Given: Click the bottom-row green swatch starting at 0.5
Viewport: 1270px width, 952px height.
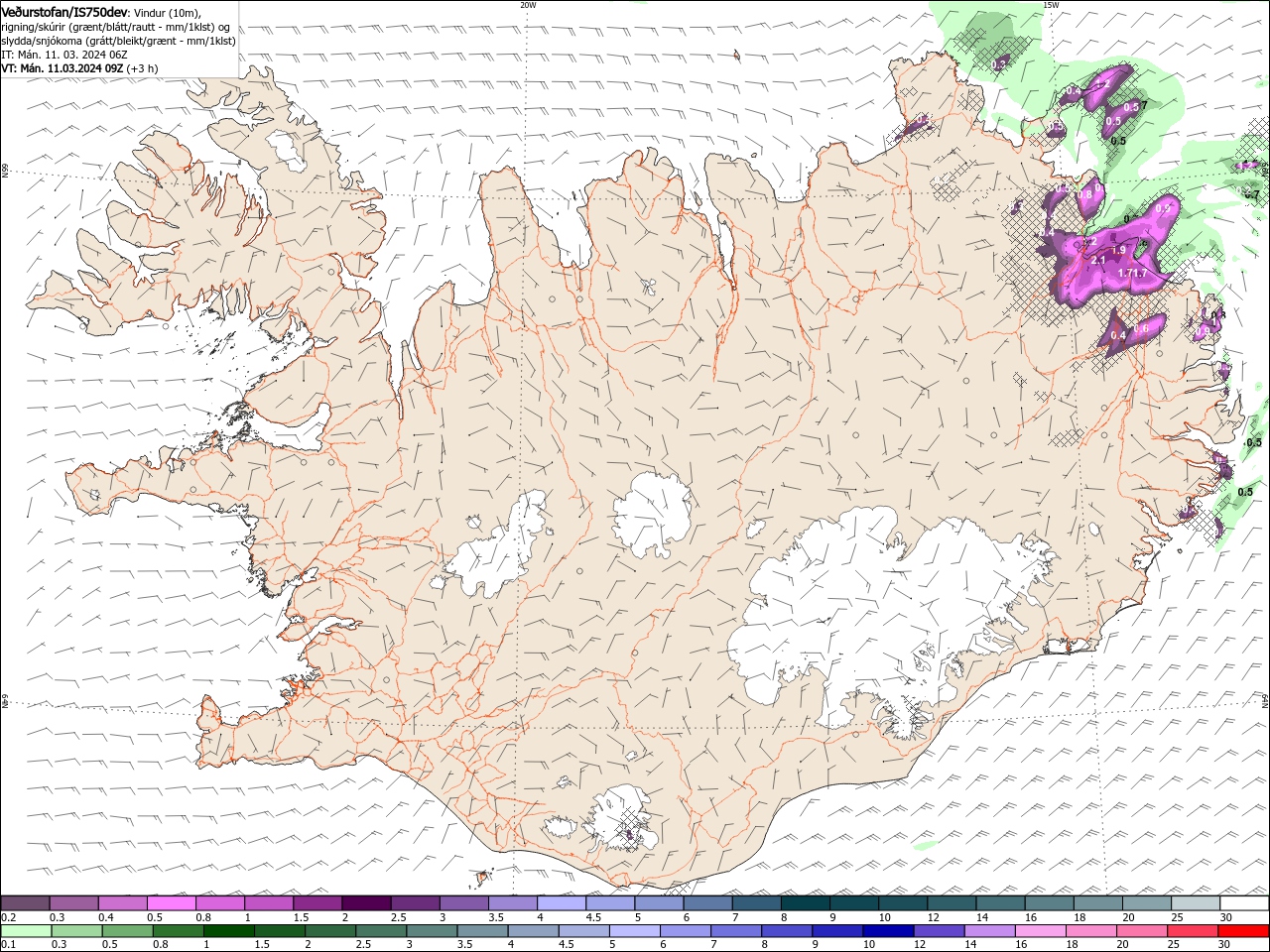Looking at the screenshot, I should [129, 931].
